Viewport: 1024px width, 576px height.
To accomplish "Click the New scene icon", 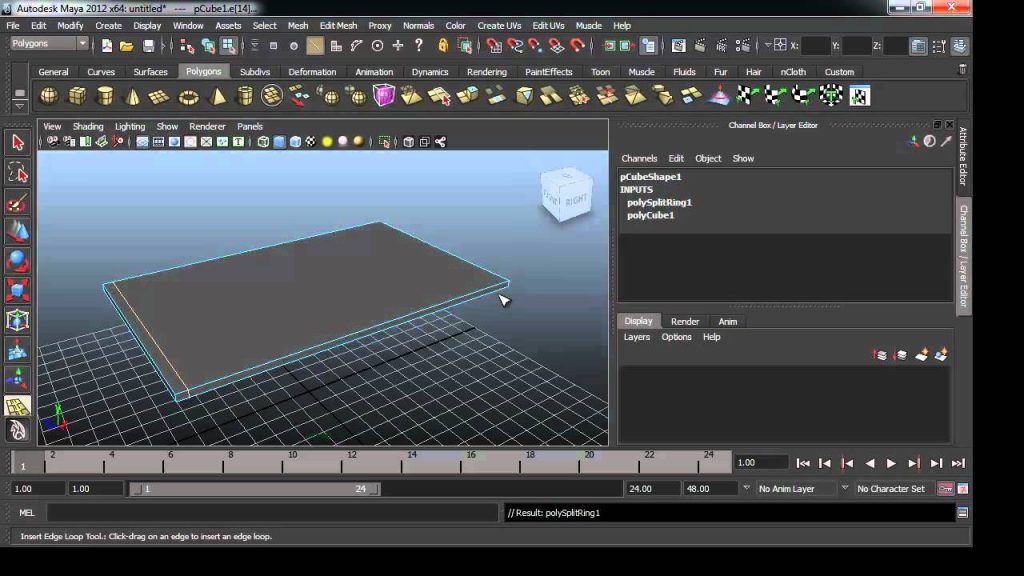I will (106, 46).
